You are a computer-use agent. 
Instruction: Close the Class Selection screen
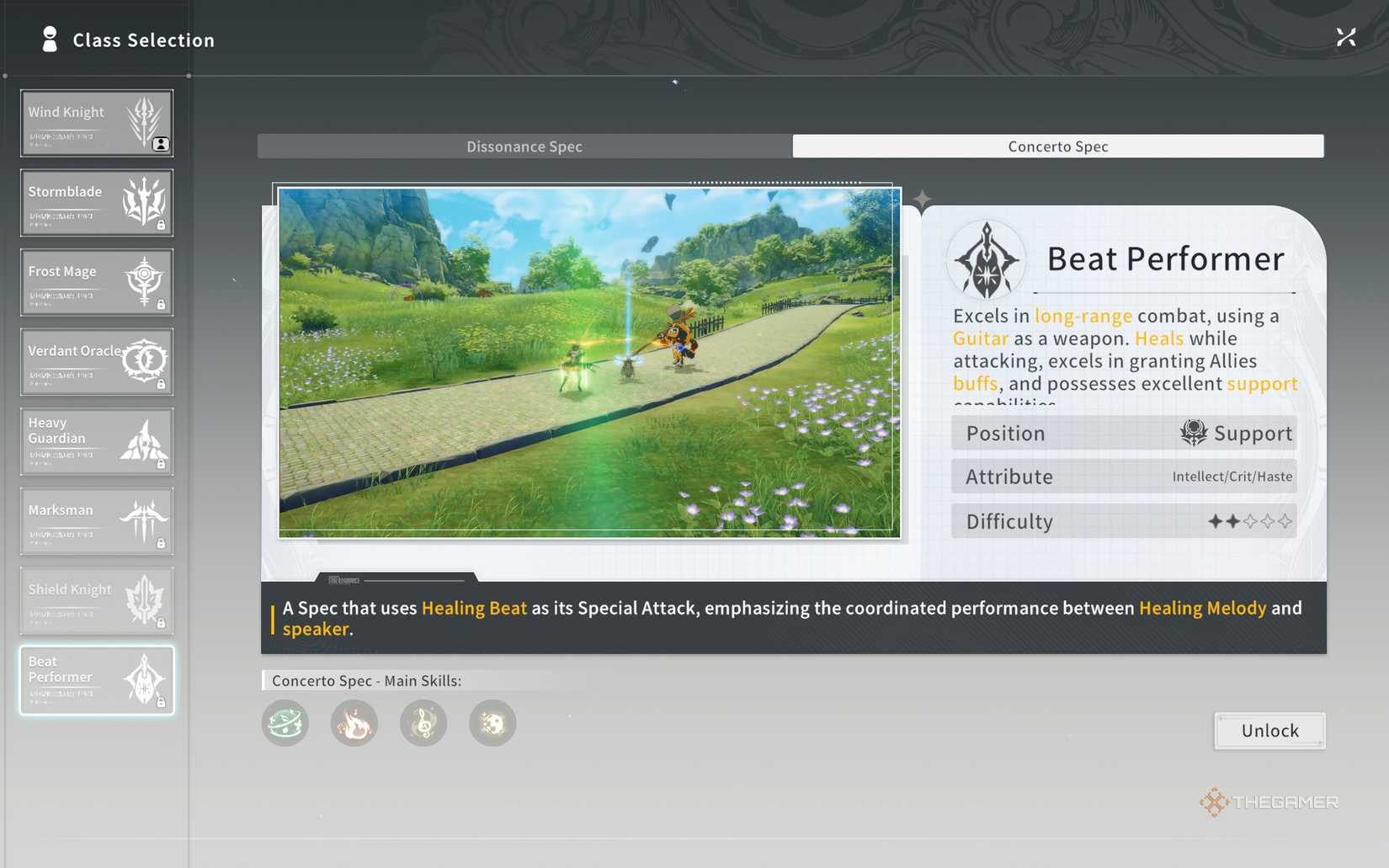(1345, 37)
